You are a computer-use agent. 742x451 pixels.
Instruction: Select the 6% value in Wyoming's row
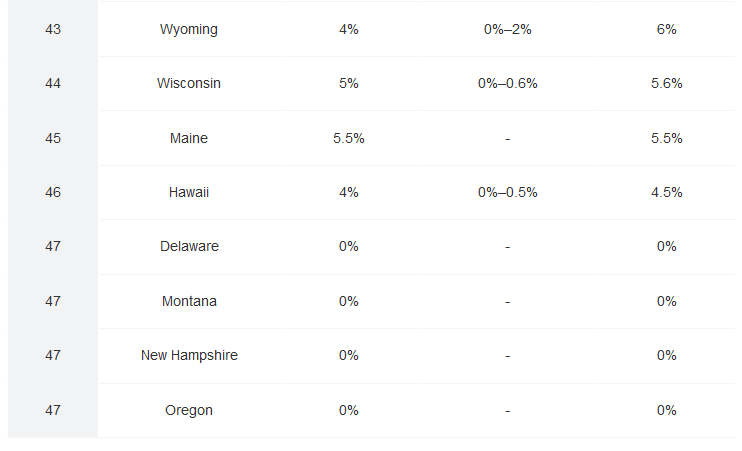667,29
